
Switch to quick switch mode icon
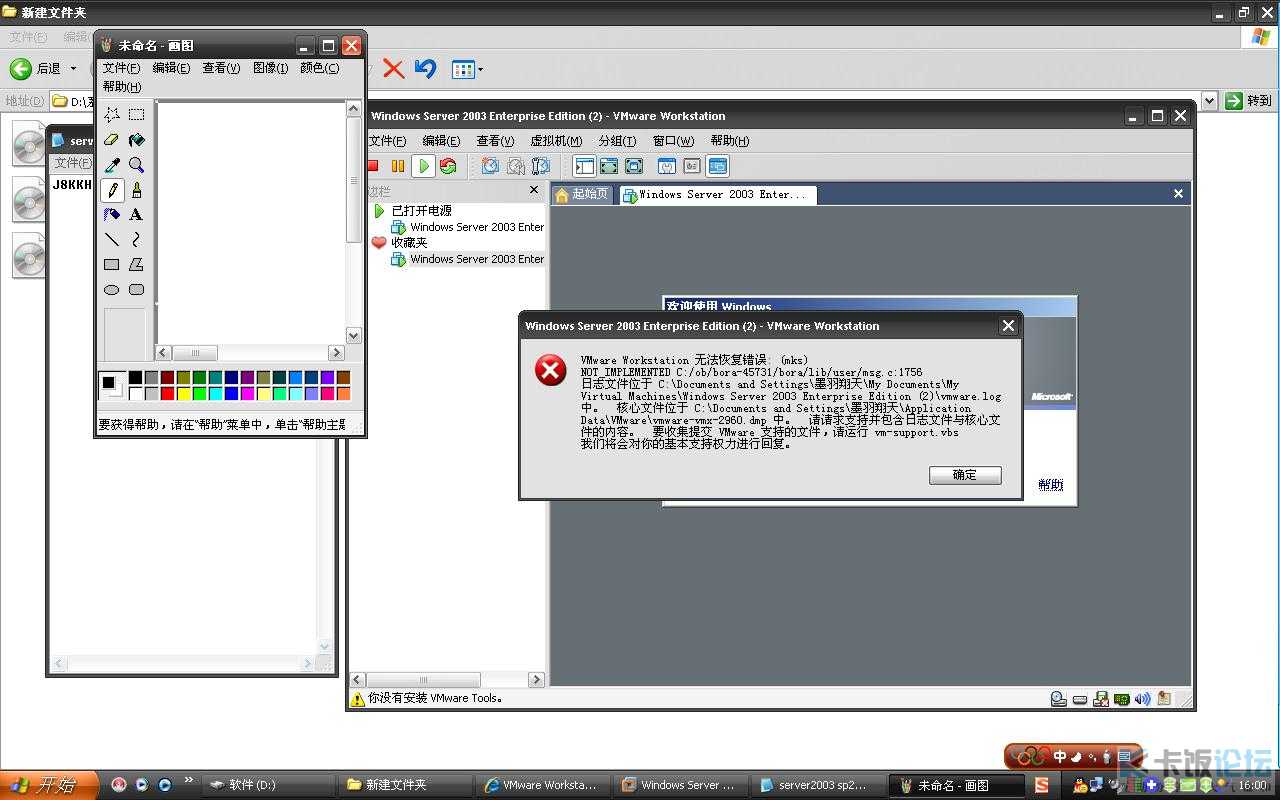click(x=634, y=166)
